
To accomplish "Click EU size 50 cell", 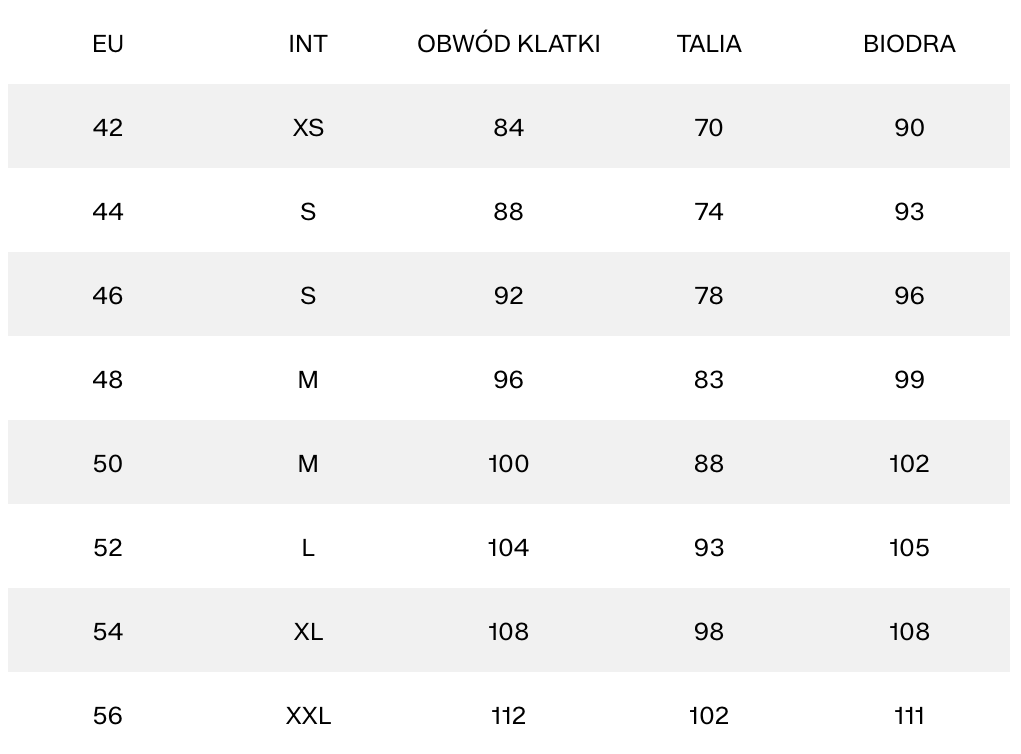I will [108, 464].
